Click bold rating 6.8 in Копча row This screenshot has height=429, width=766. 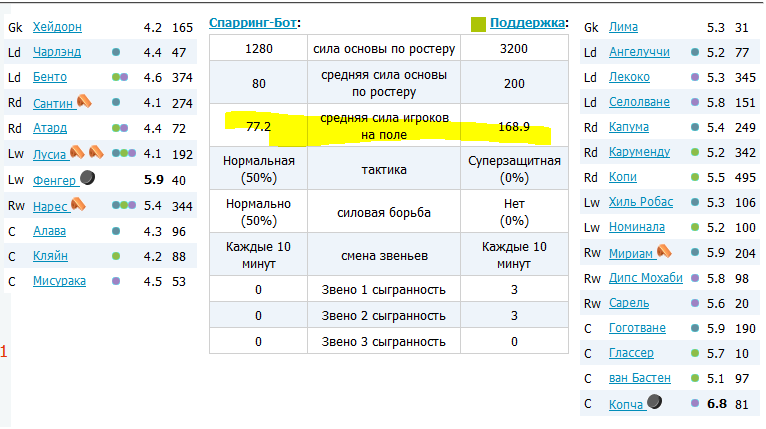717,404
